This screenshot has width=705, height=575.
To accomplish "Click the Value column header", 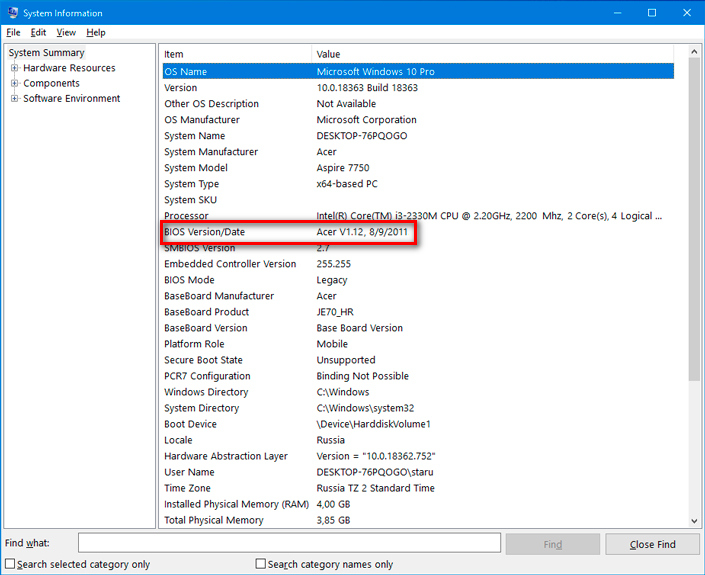I will tap(493, 54).
